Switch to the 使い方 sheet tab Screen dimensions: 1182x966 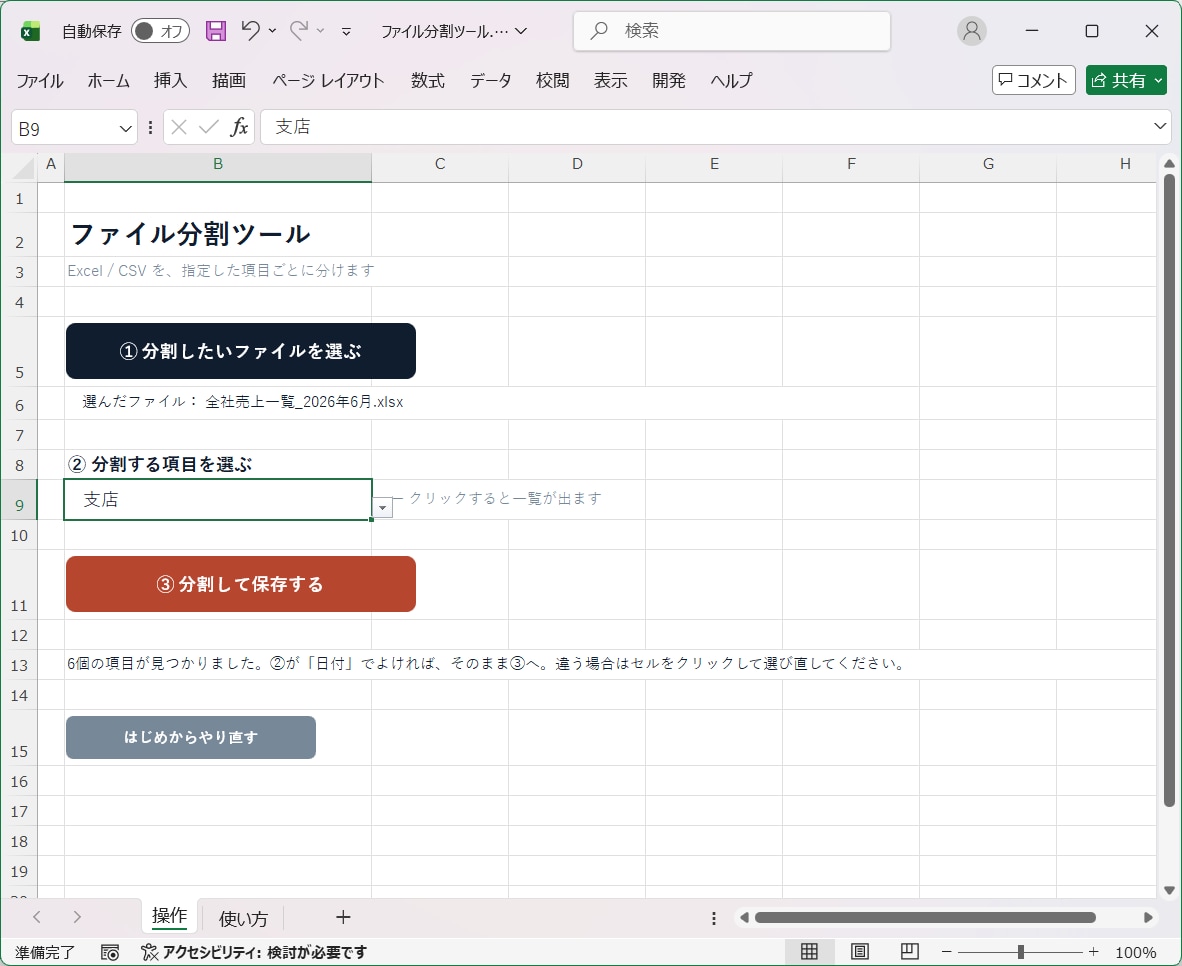coord(243,918)
